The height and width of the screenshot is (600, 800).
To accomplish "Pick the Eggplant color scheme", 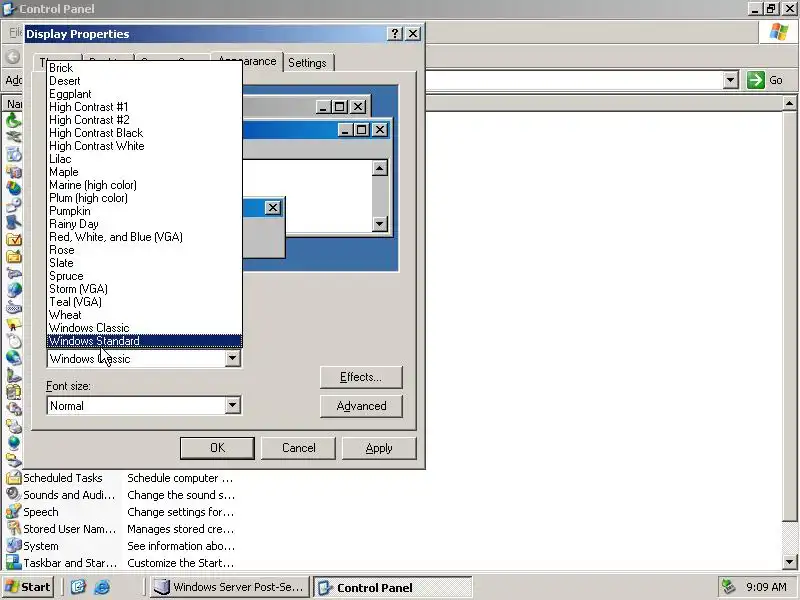I will tap(144, 94).
